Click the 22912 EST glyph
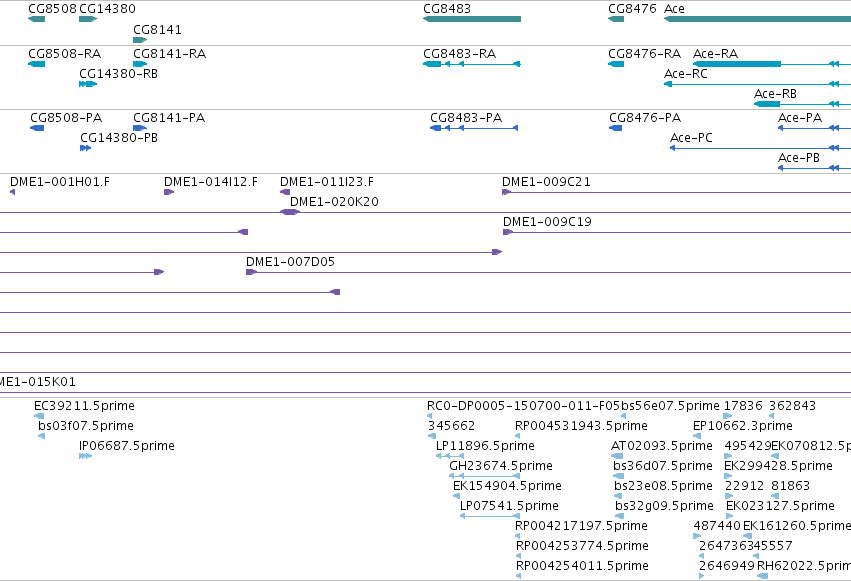The height and width of the screenshot is (581, 851). pos(729,496)
